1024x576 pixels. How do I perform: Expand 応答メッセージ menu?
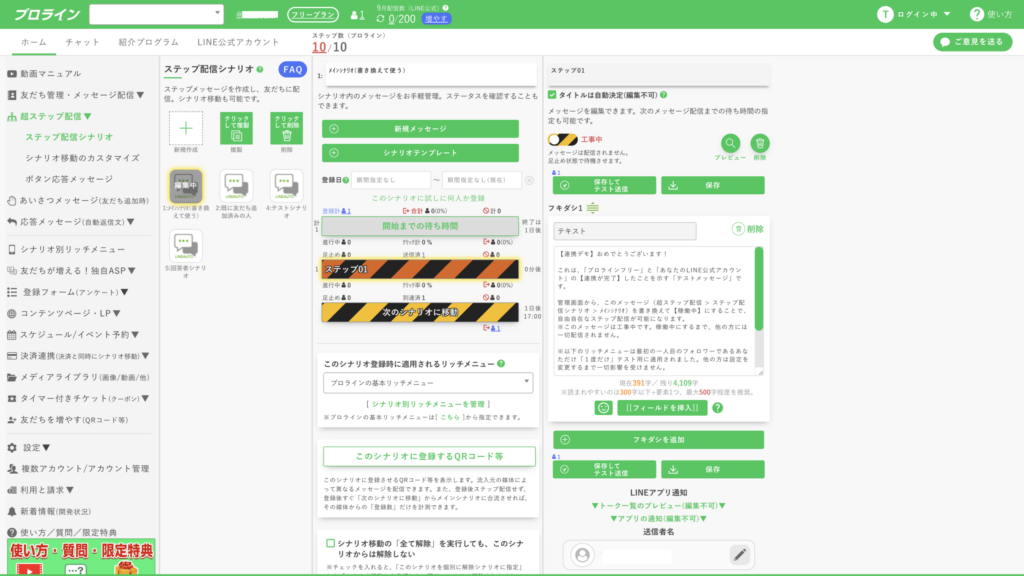[x=71, y=222]
